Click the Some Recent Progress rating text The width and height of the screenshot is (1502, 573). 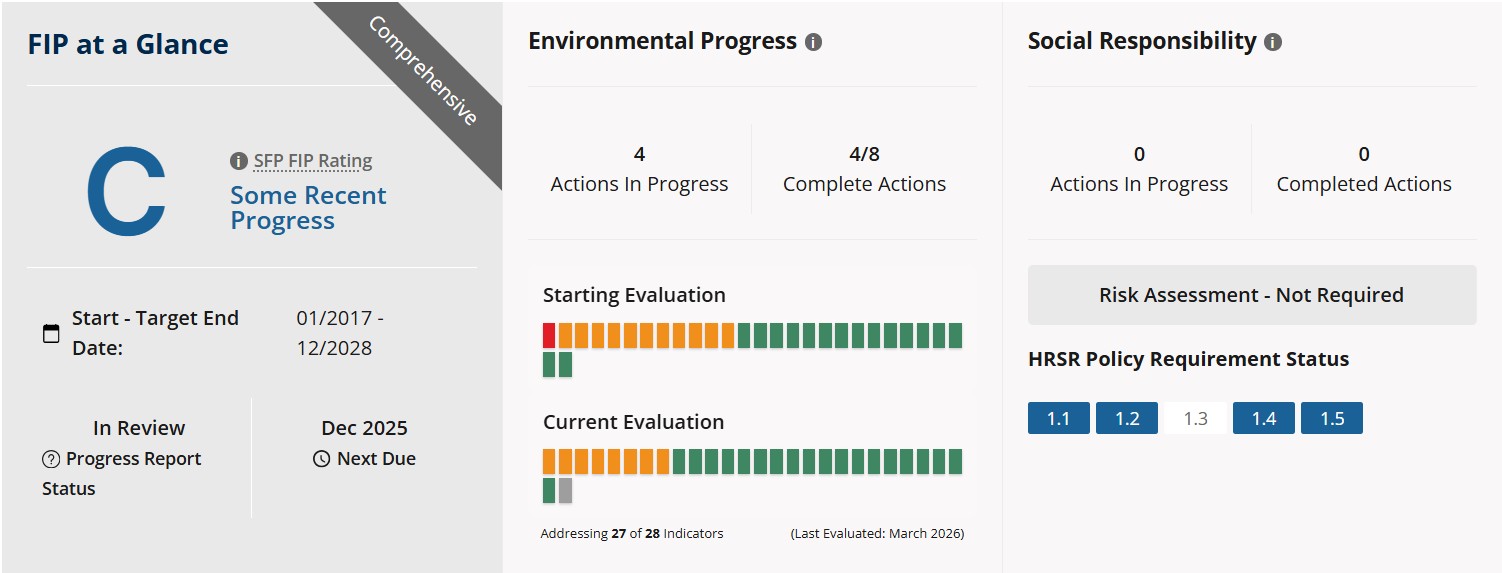click(x=308, y=208)
